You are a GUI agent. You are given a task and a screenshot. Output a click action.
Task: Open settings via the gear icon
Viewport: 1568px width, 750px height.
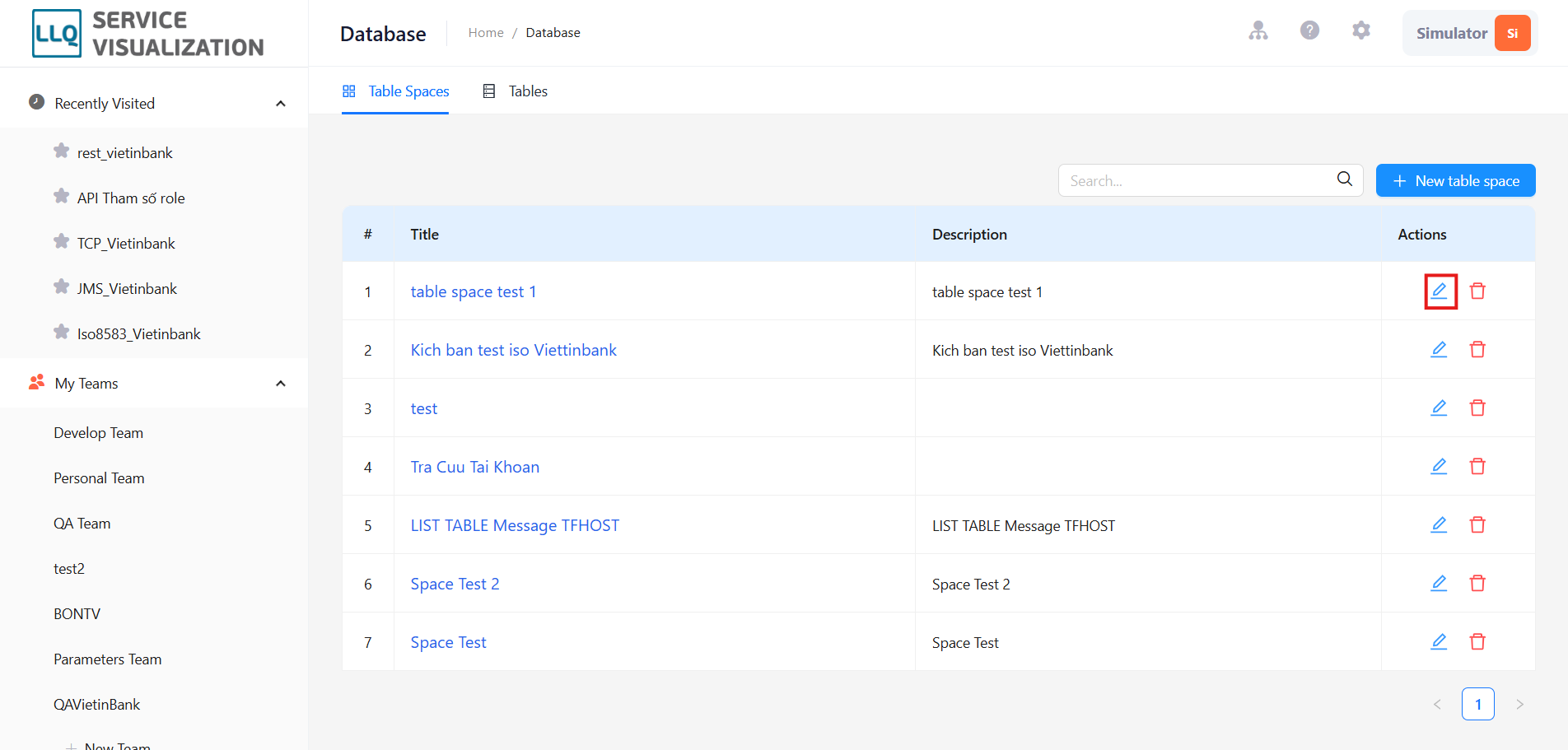tap(1361, 30)
